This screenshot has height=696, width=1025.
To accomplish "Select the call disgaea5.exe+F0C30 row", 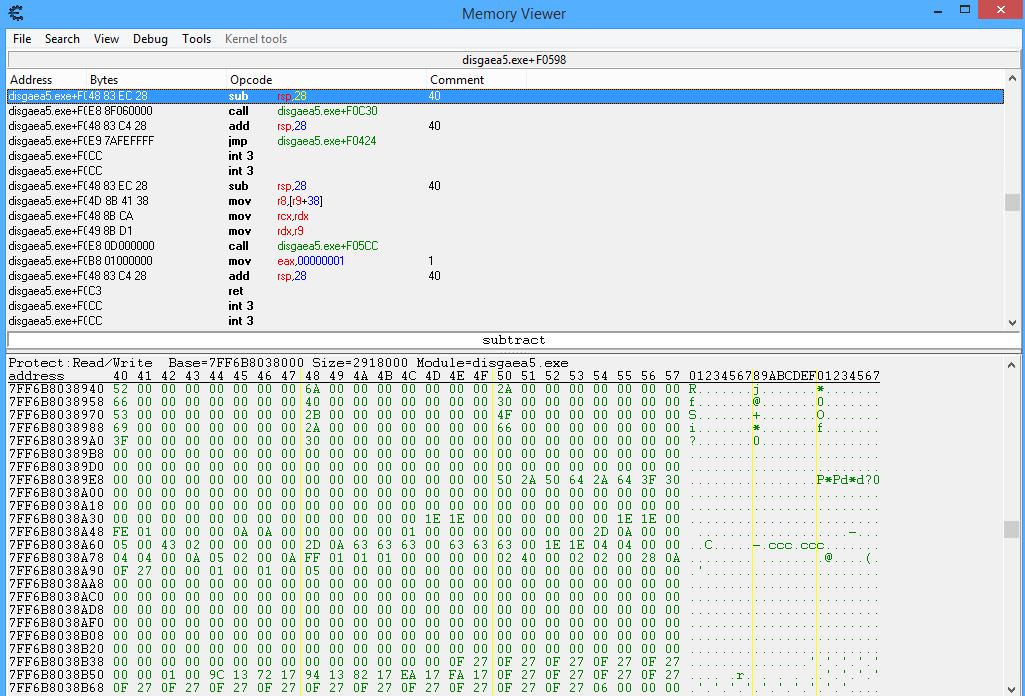I will click(505, 111).
